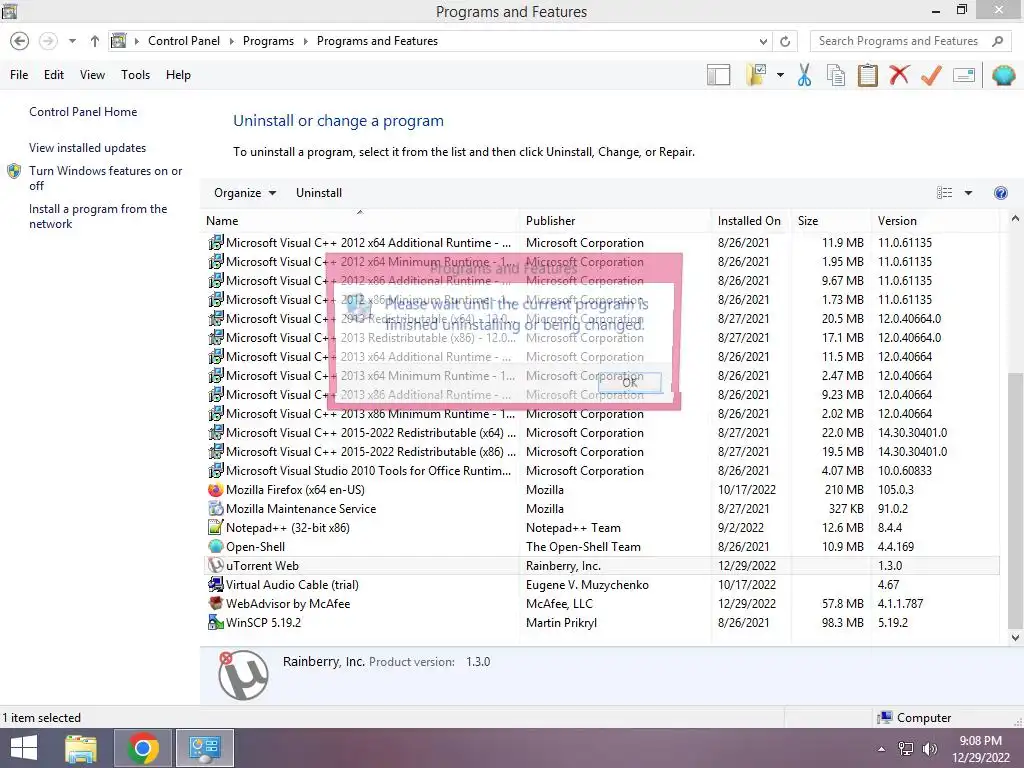
Task: Click the Control Panel icon in the address bar
Action: click(118, 40)
